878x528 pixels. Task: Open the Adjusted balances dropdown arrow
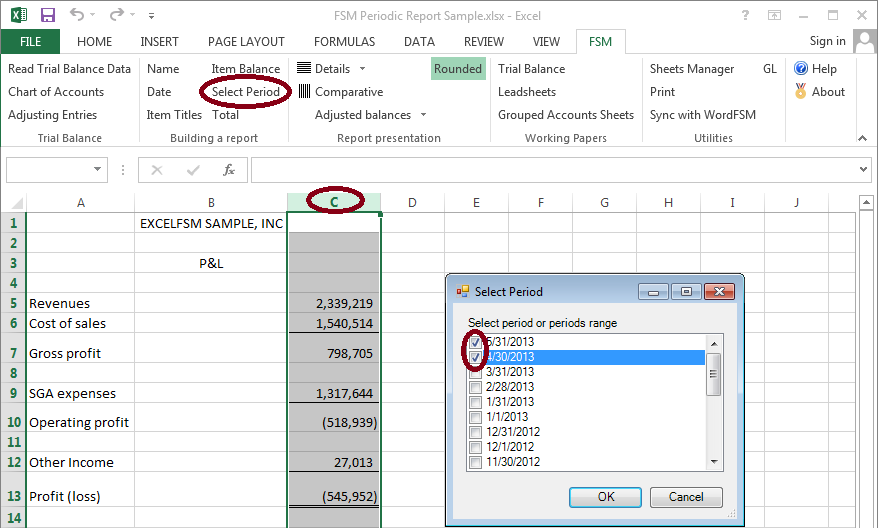(x=423, y=114)
